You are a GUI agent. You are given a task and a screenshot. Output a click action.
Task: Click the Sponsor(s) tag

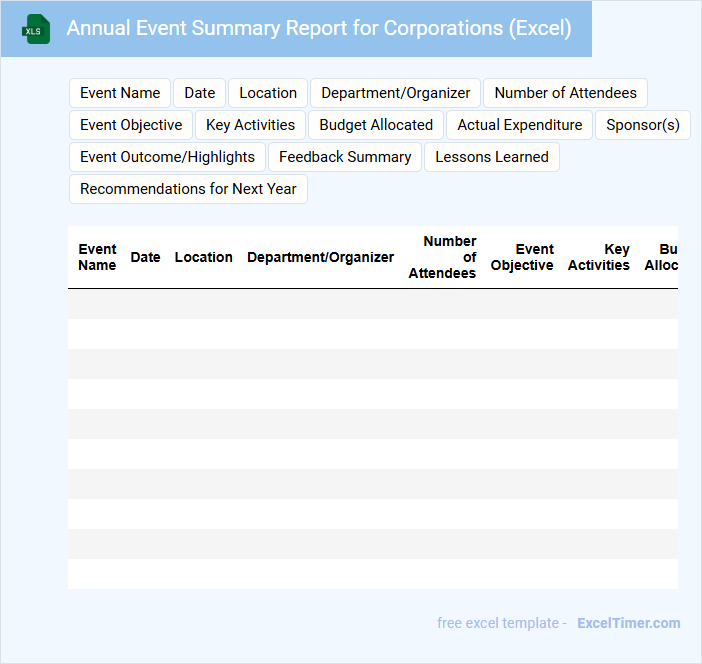coord(642,125)
